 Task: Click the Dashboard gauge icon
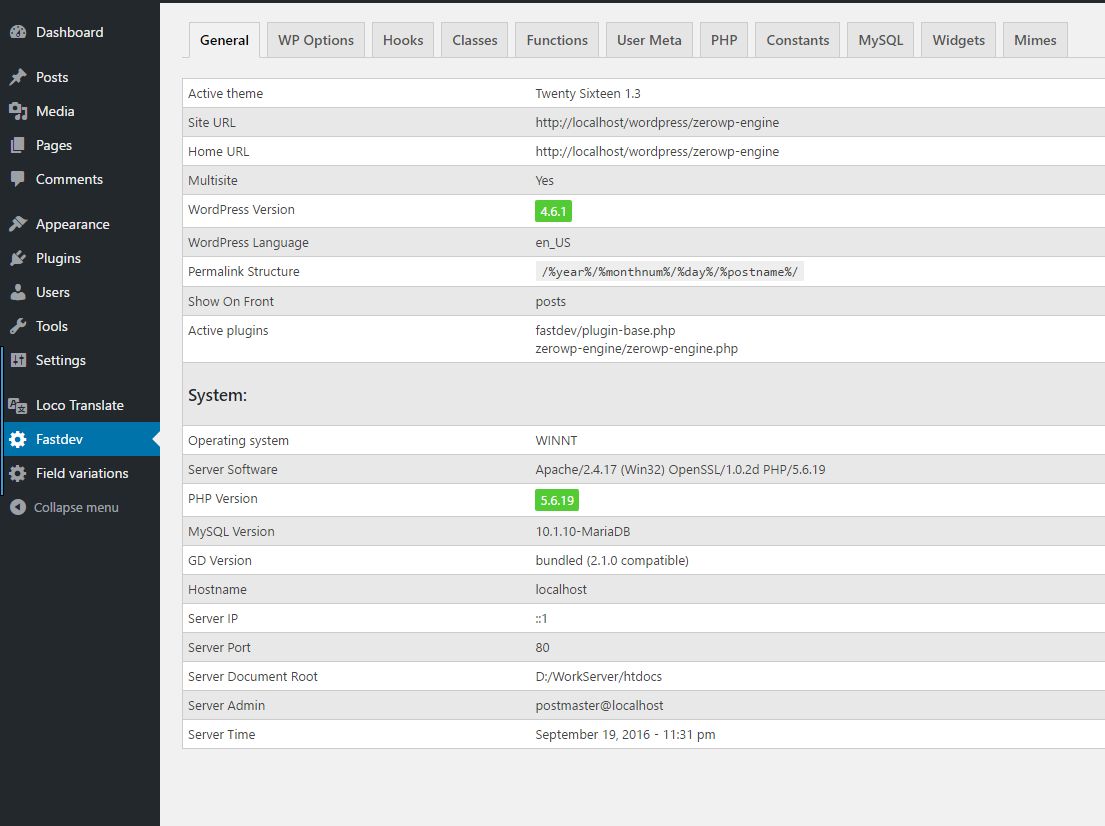(x=18, y=32)
